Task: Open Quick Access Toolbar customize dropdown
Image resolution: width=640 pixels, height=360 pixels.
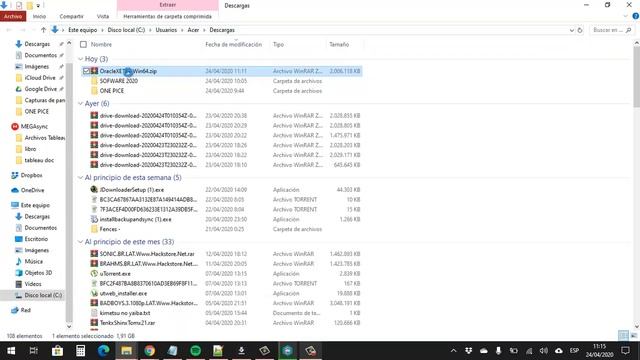Action: point(38,5)
